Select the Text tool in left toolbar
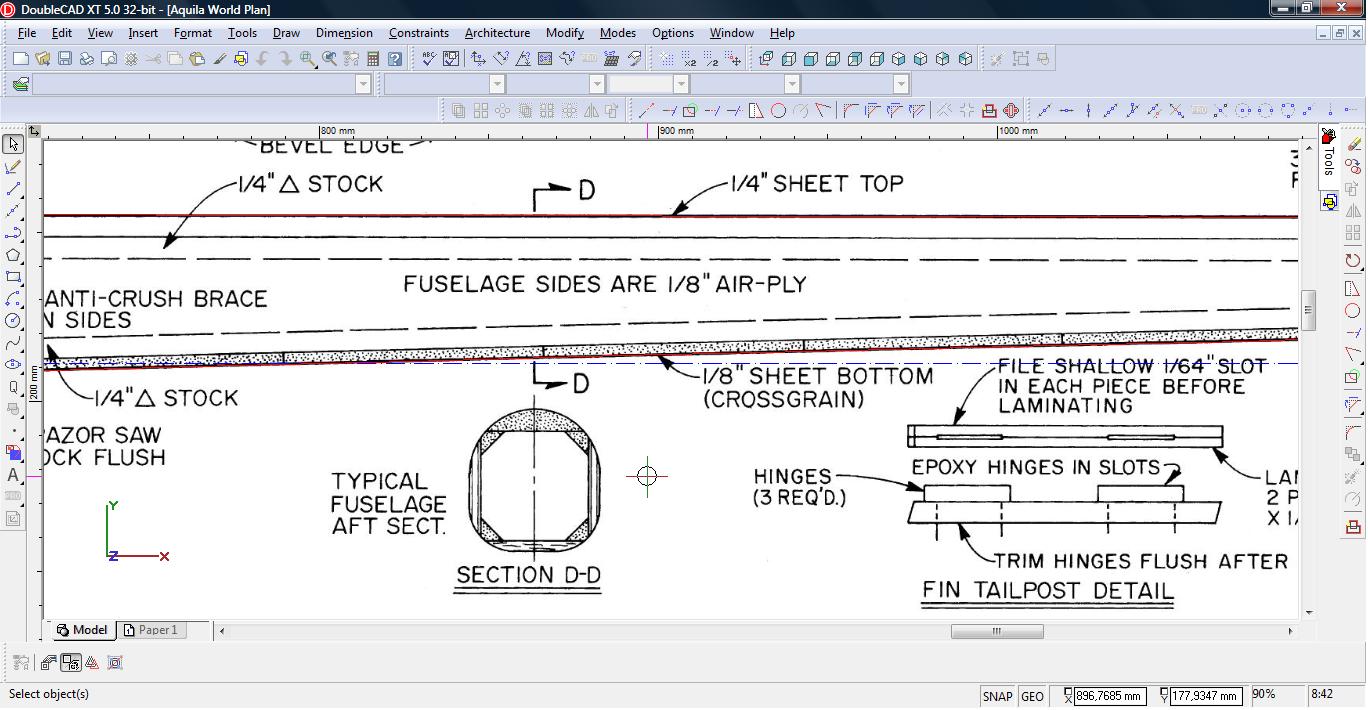Viewport: 1368px width, 710px height. tap(13, 475)
